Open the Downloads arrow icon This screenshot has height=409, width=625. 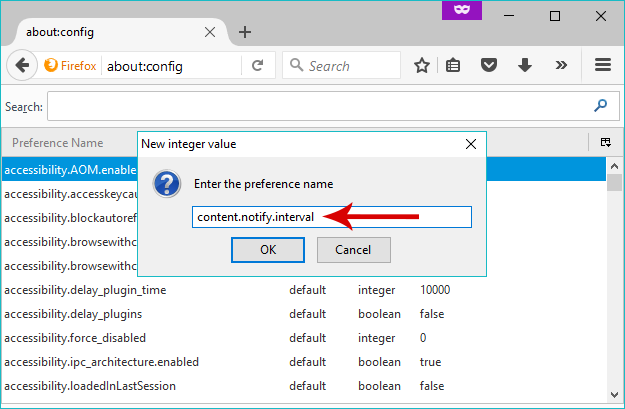525,65
